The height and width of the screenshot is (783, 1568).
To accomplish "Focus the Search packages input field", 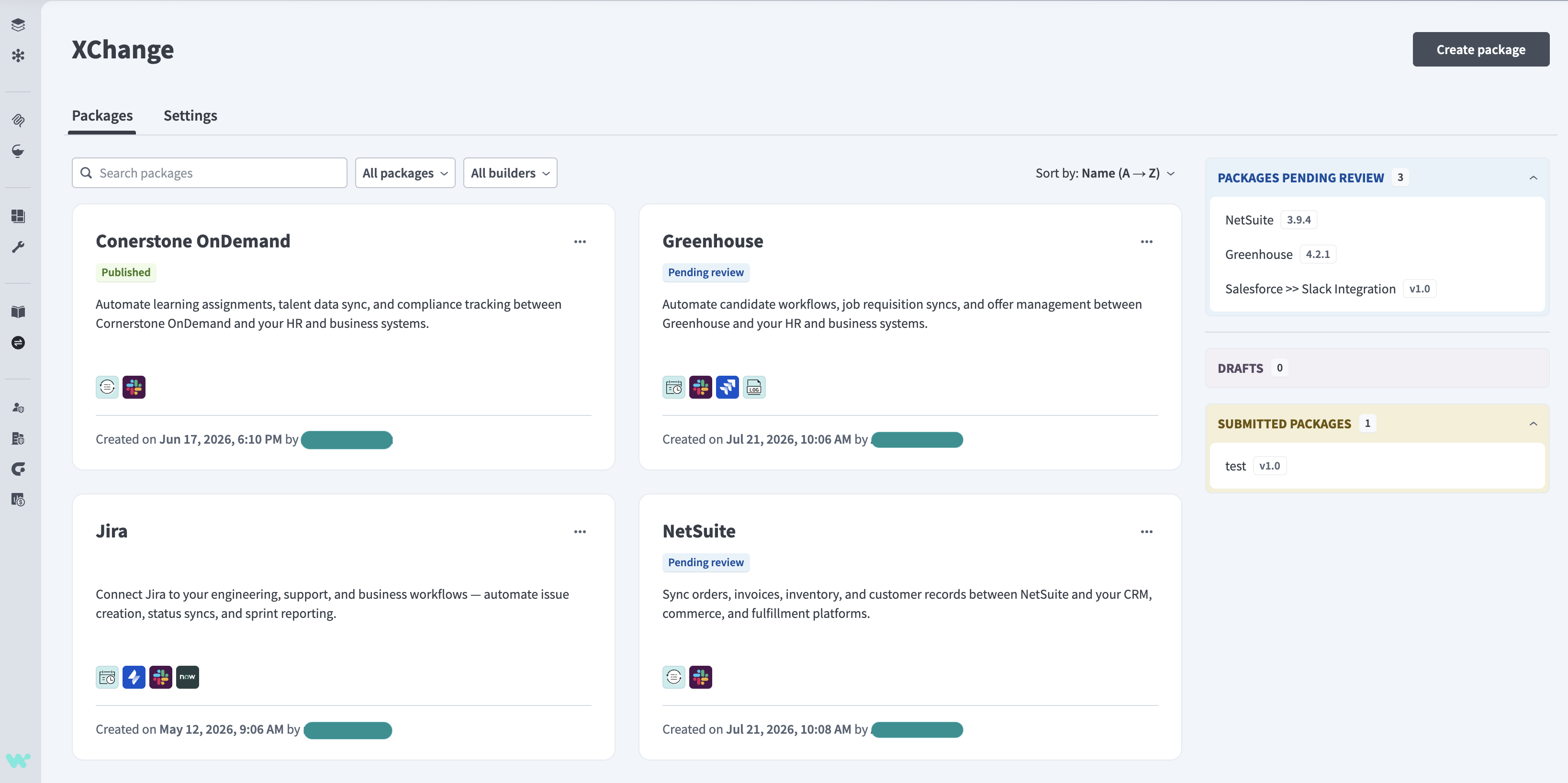I will tap(209, 173).
